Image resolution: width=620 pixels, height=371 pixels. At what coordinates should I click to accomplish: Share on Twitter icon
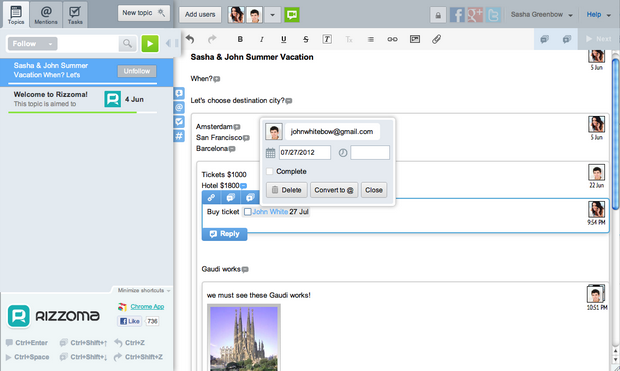click(x=493, y=15)
